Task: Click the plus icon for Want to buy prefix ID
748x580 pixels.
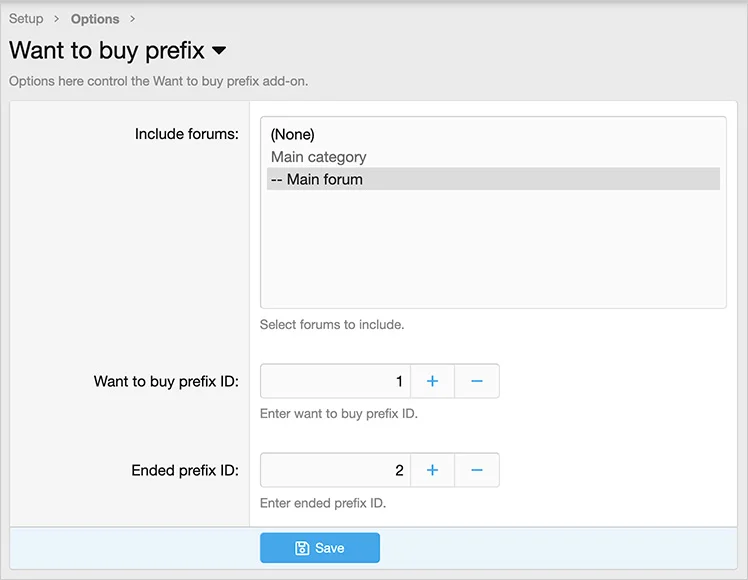Action: point(432,381)
